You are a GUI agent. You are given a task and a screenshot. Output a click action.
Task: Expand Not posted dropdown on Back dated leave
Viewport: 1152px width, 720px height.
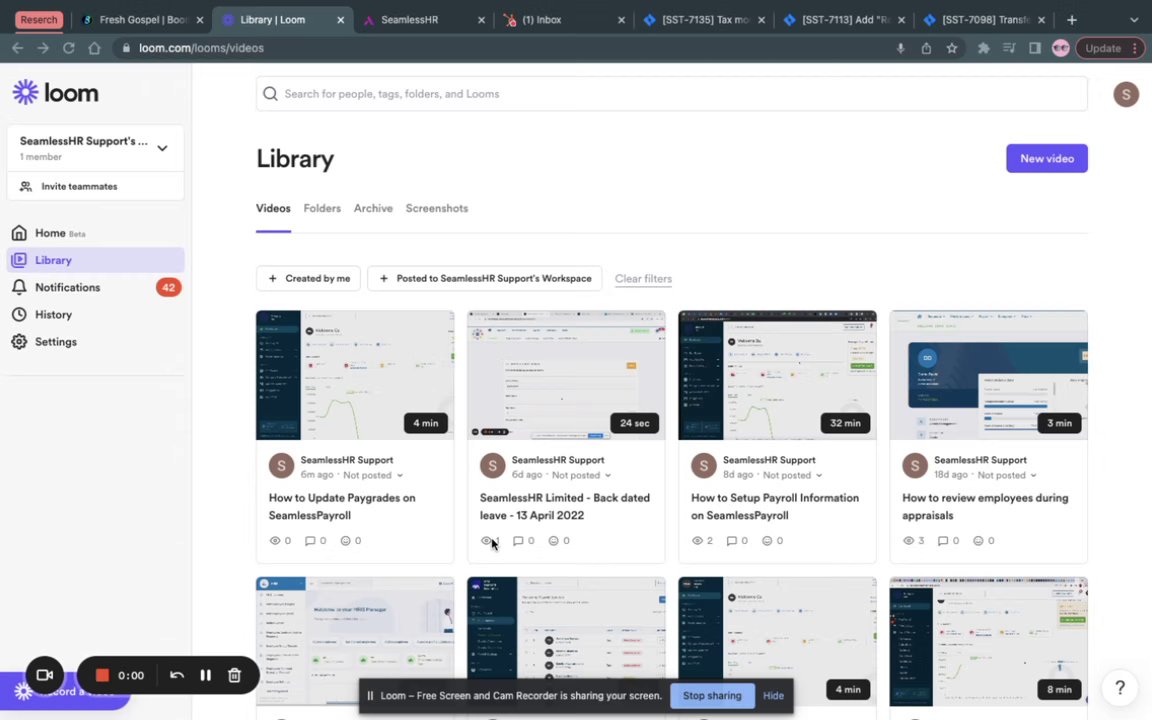(x=582, y=475)
